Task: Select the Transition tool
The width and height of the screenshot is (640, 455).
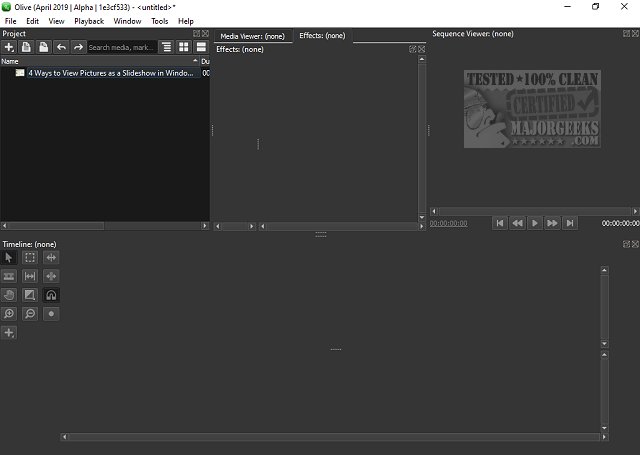Action: 30,295
